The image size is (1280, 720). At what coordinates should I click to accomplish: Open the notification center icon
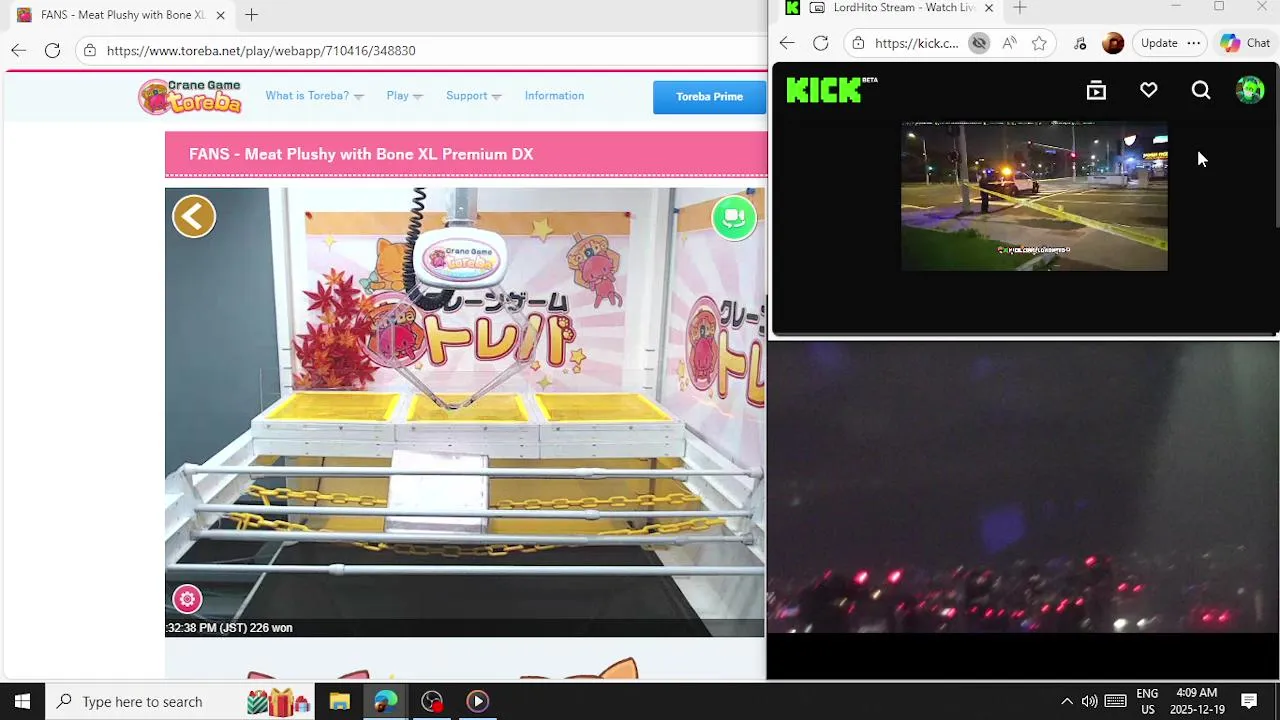(x=1249, y=701)
